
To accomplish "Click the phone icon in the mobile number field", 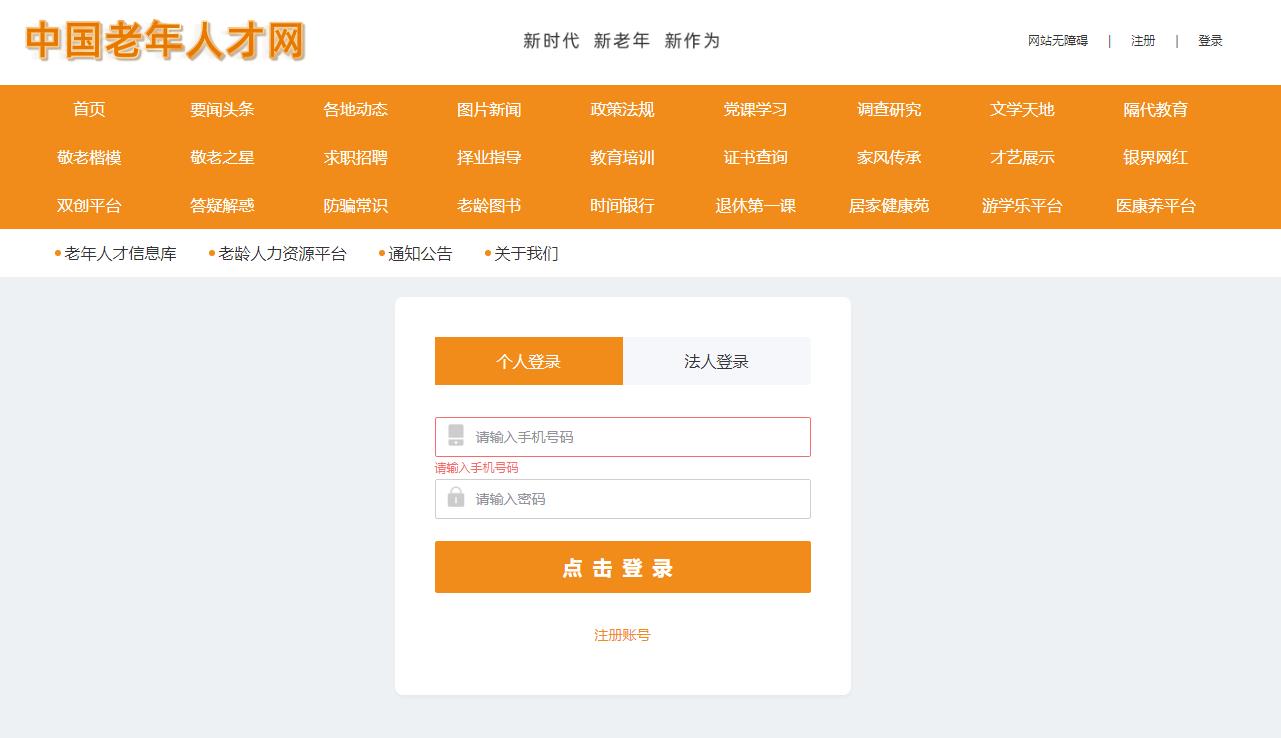I will [456, 436].
